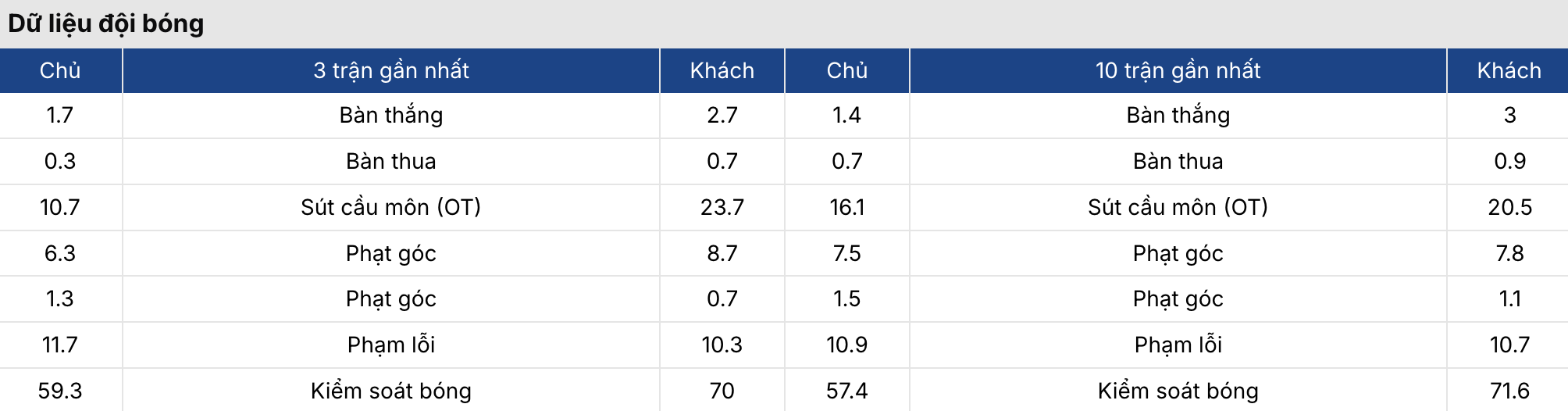Select the "10 trận gần nhất" column header
This screenshot has width=1568, height=411.
(1178, 70)
